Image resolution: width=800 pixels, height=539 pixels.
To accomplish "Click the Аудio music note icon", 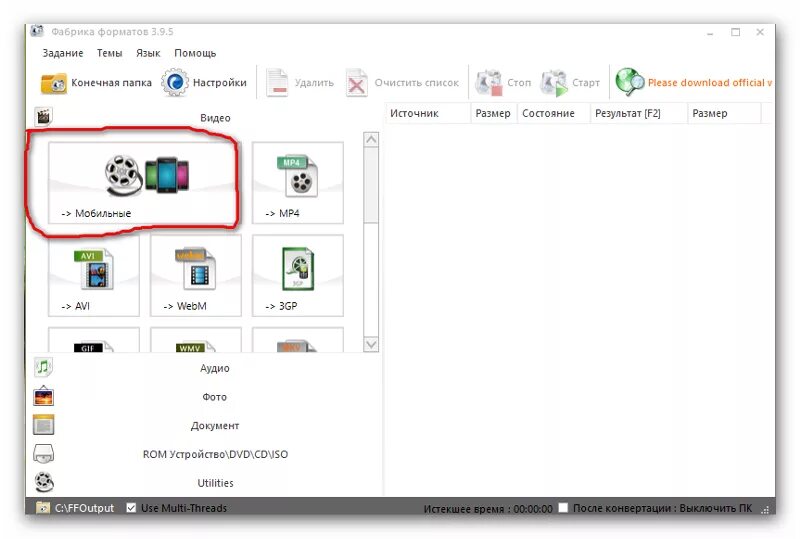I will point(44,367).
